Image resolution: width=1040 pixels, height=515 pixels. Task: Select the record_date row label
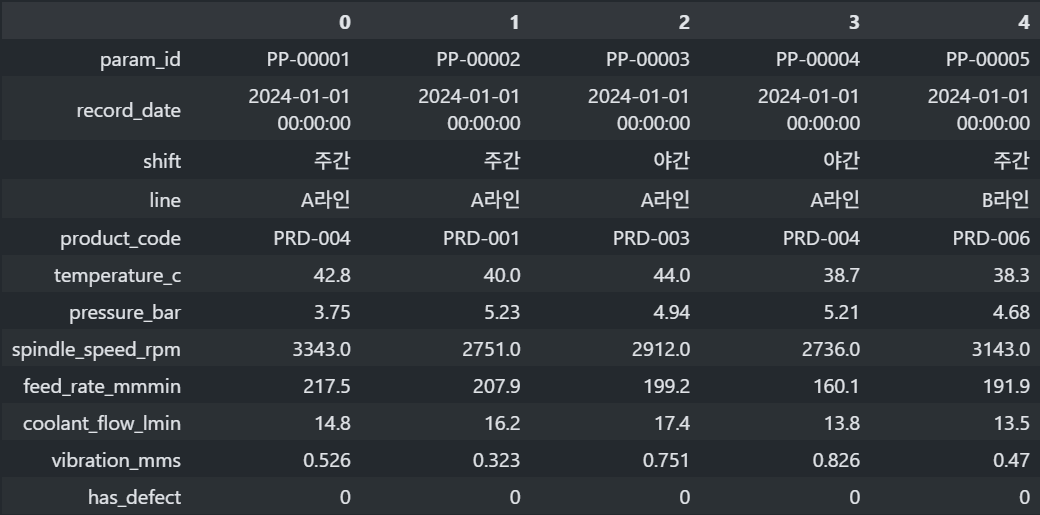pyautogui.click(x=129, y=110)
